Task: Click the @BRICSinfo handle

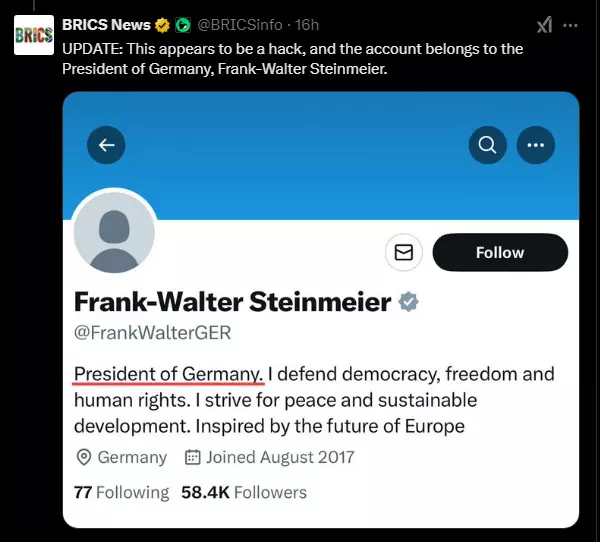Action: (x=239, y=25)
